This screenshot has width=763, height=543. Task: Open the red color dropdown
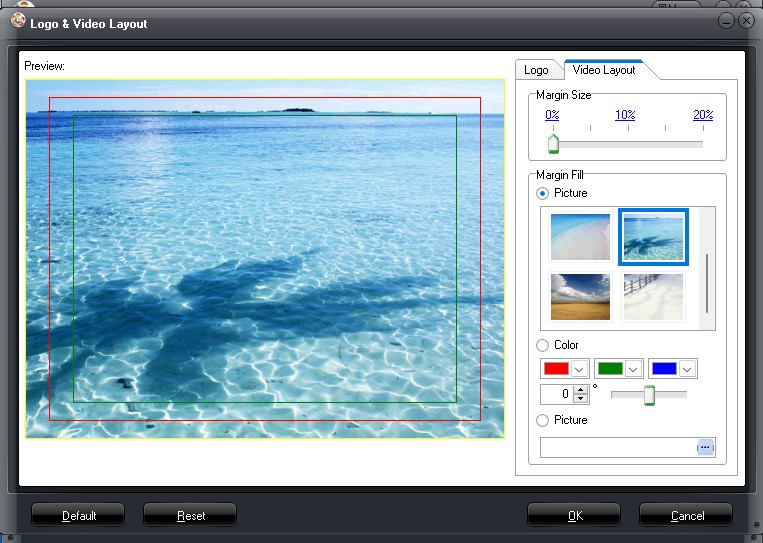(x=579, y=369)
